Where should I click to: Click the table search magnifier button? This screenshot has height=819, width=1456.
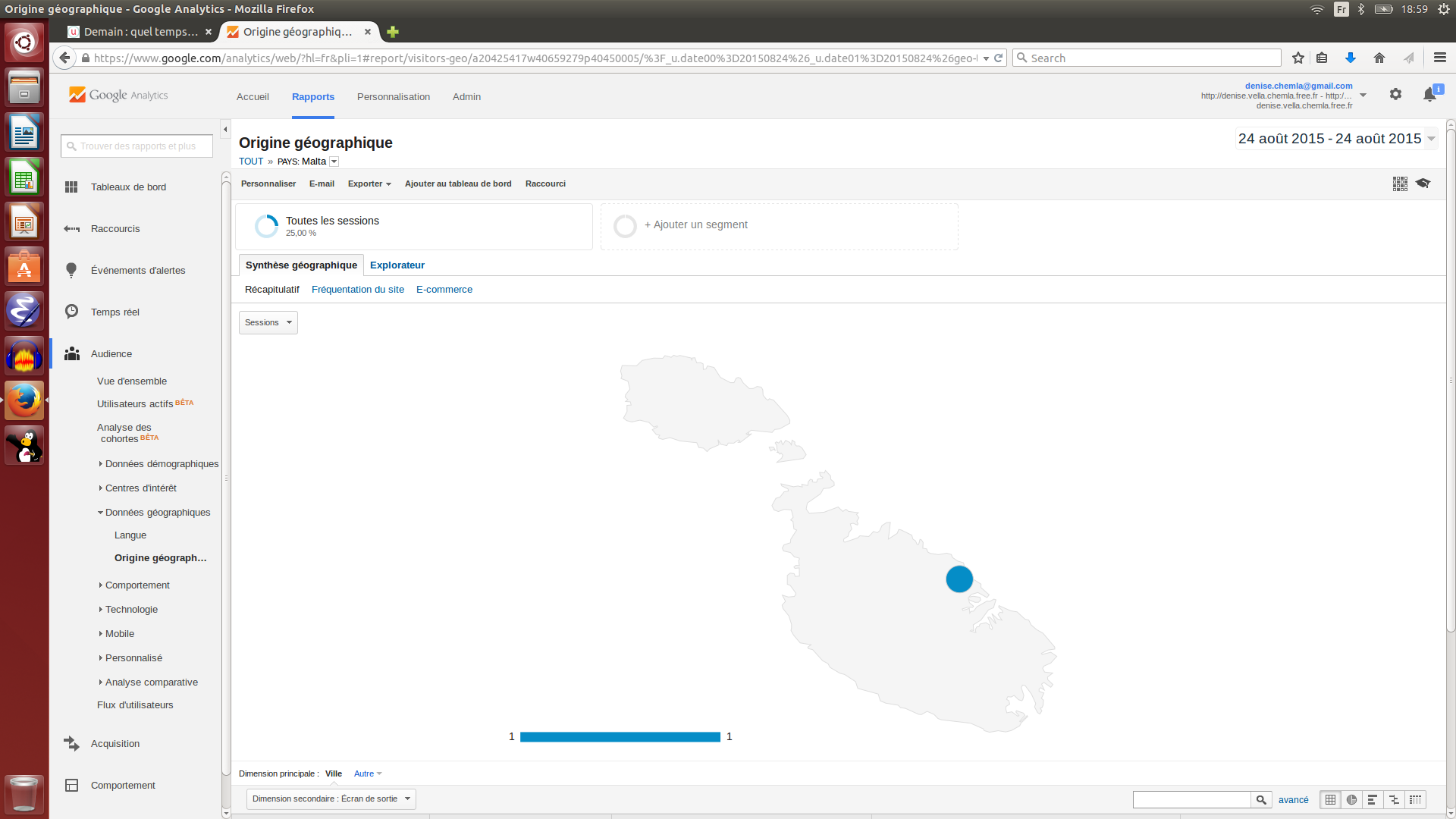point(1261,799)
